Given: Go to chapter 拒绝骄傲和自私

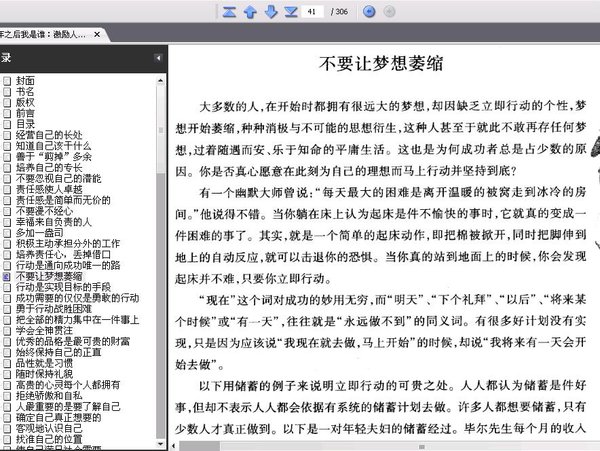Looking at the screenshot, I should (x=49, y=396).
